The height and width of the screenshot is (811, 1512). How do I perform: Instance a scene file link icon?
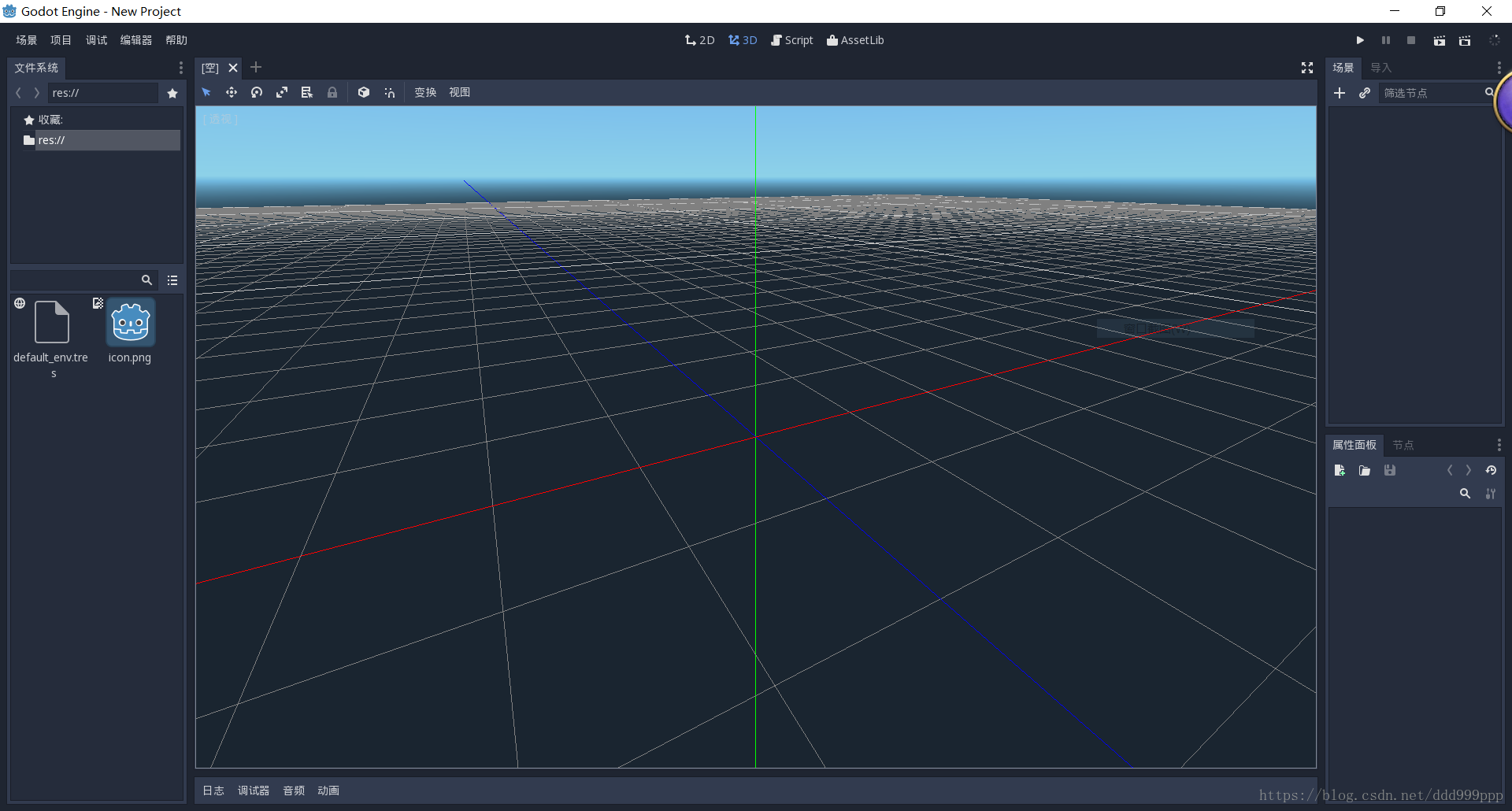pyautogui.click(x=1365, y=93)
